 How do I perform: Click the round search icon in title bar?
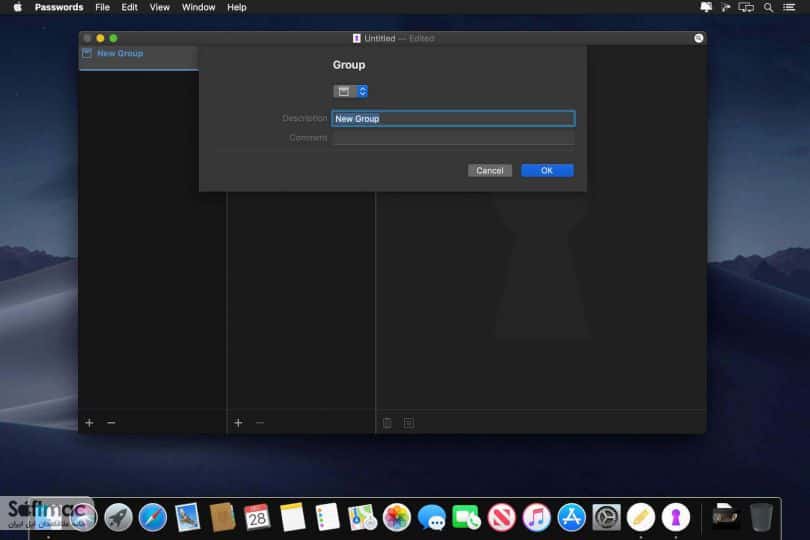click(698, 38)
